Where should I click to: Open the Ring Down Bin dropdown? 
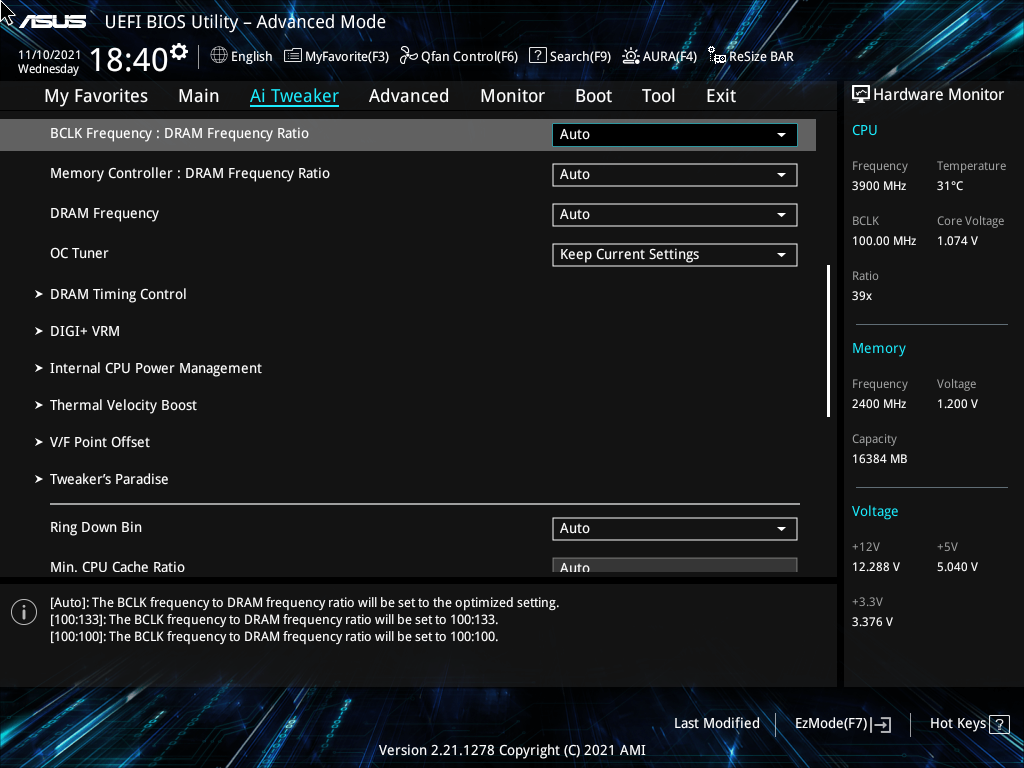[x=675, y=529]
